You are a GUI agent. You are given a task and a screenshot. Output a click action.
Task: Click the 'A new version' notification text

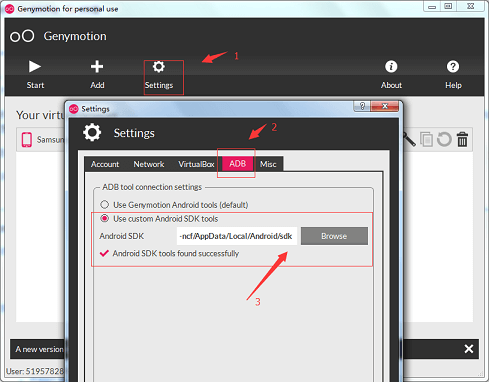(39, 349)
